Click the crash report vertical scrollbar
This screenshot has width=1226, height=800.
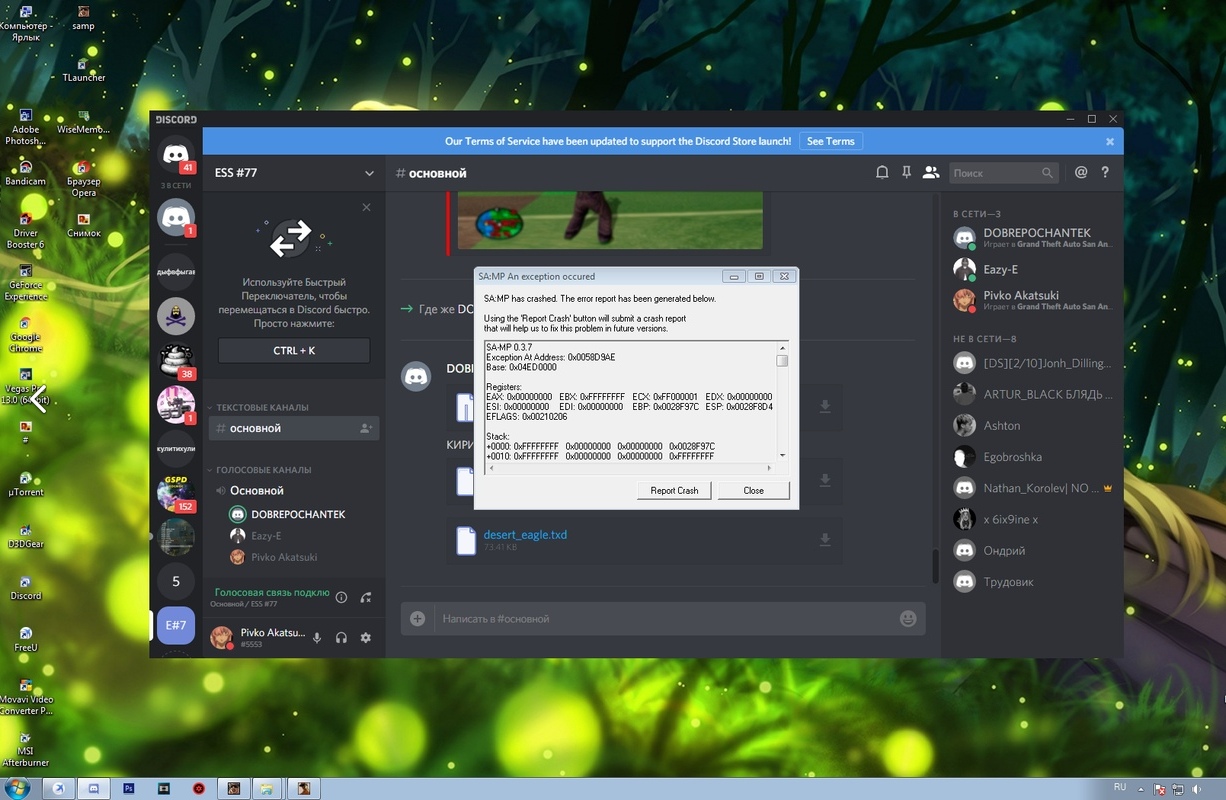pyautogui.click(x=782, y=400)
